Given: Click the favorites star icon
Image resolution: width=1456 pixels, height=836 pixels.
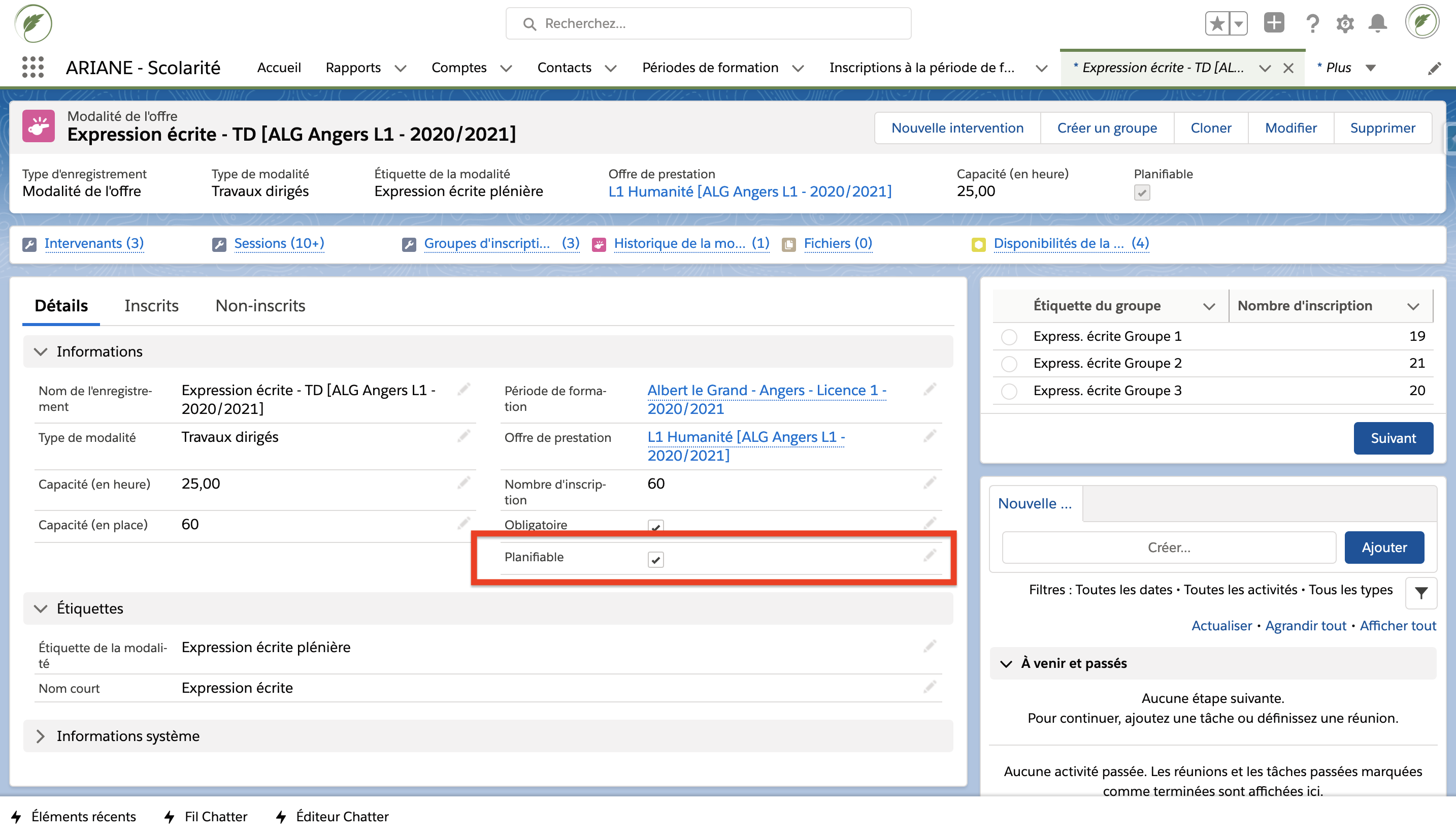Looking at the screenshot, I should click(x=1217, y=23).
